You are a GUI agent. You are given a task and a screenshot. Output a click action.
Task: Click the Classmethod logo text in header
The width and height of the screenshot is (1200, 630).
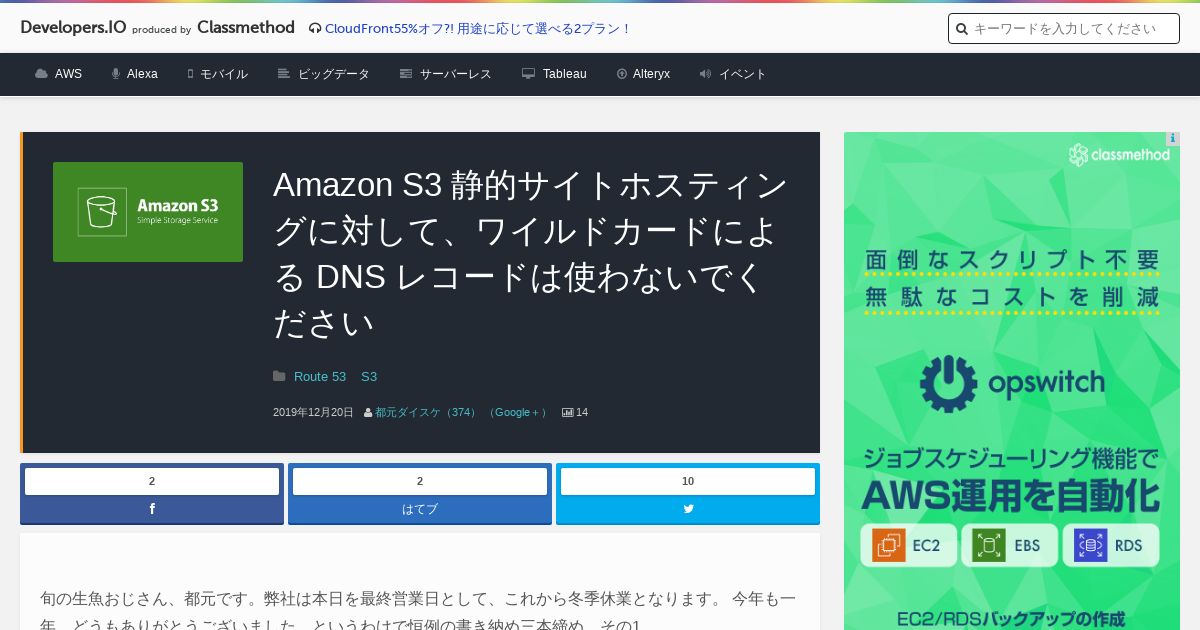(246, 28)
